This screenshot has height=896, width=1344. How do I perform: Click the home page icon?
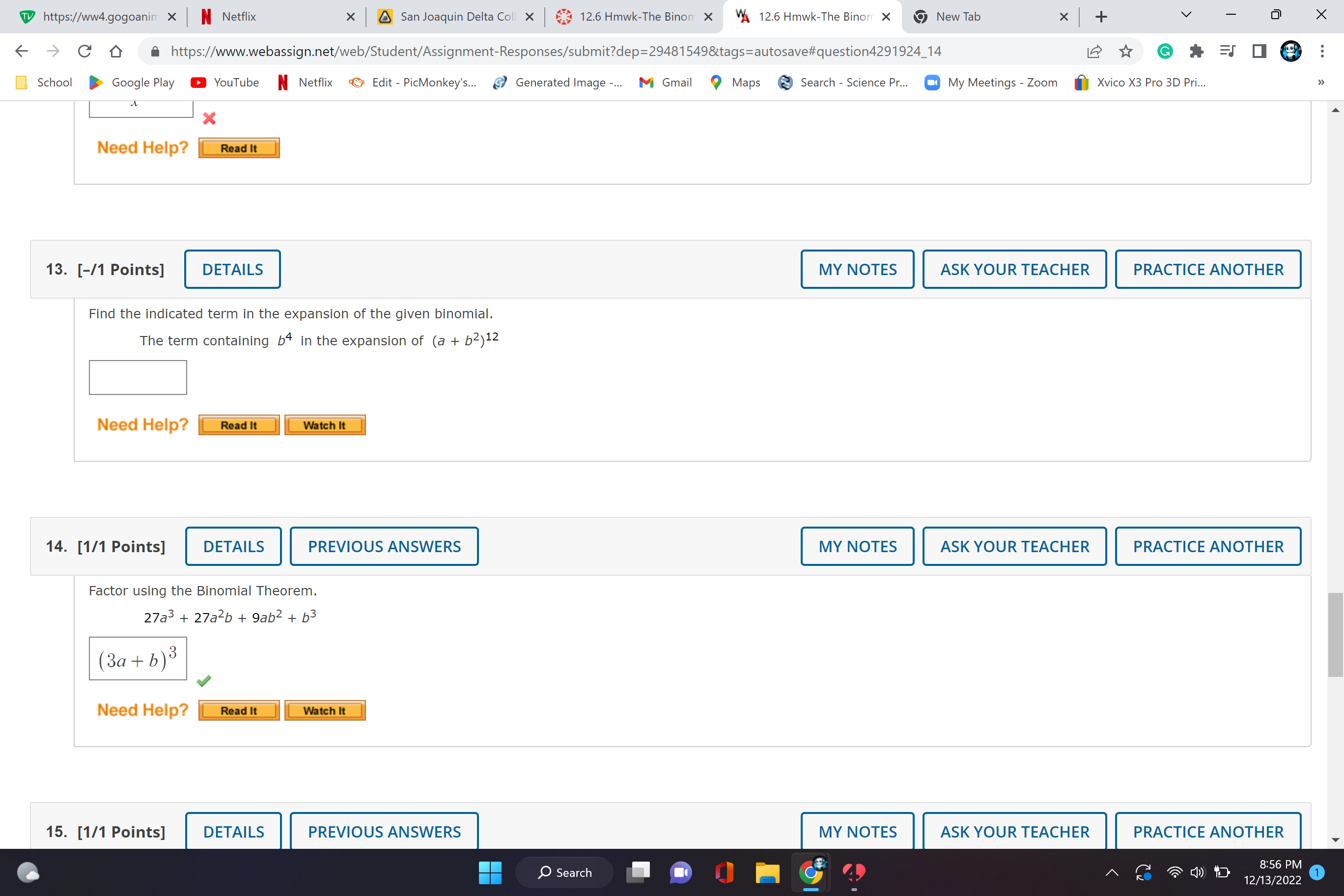116,52
